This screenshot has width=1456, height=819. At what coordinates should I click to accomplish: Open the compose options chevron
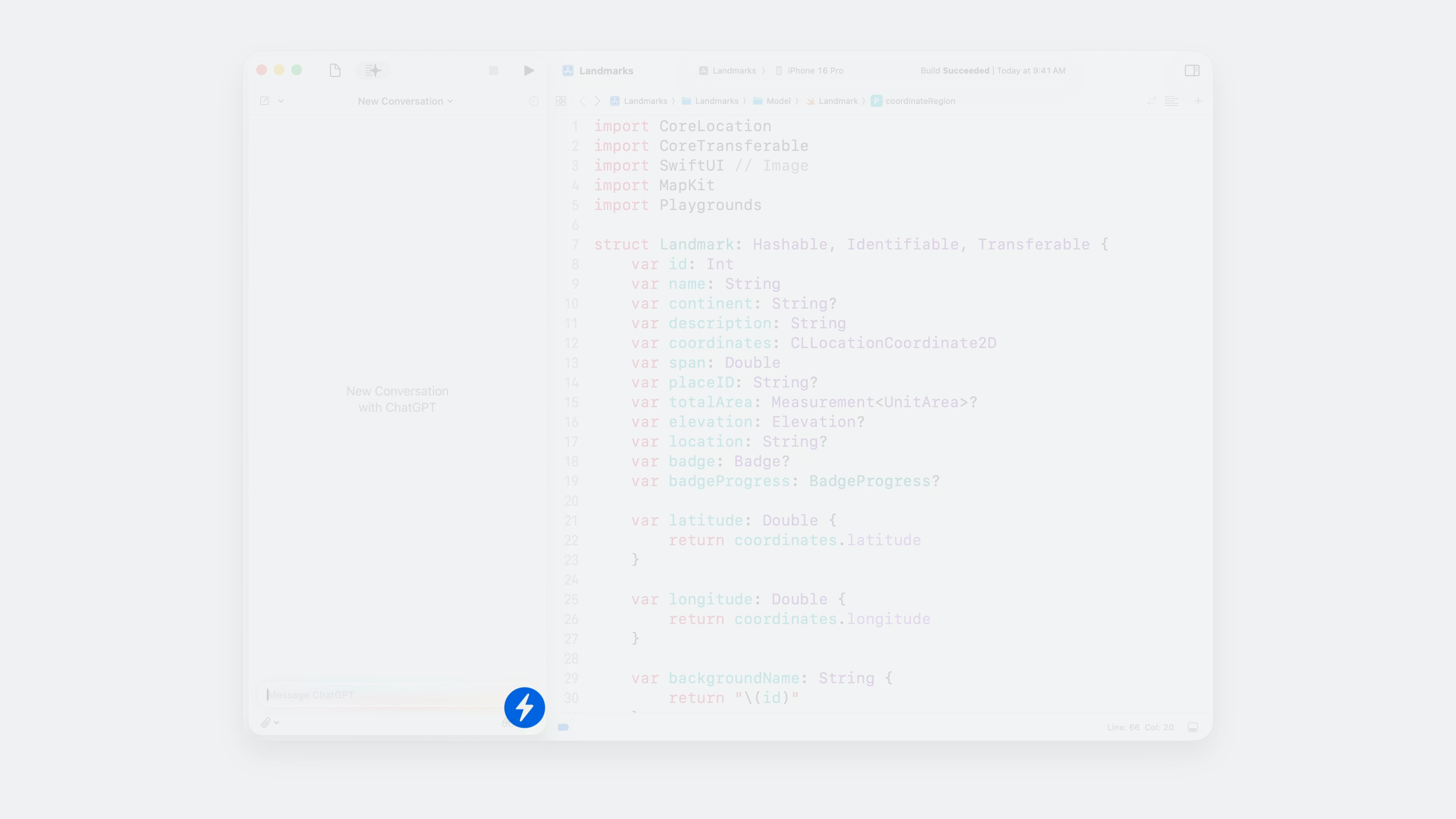click(281, 101)
